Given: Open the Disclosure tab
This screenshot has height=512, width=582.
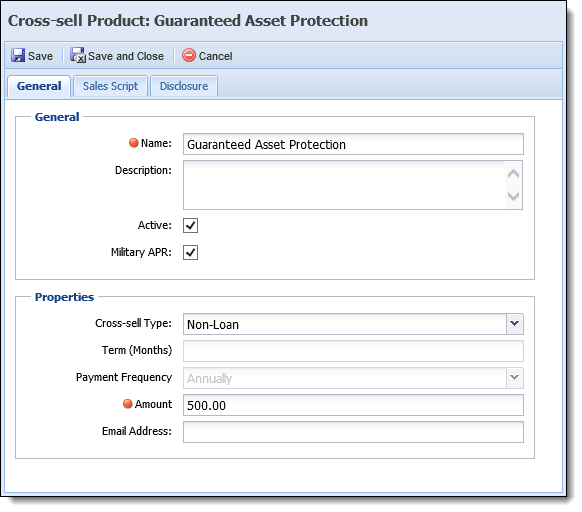Looking at the screenshot, I should point(184,86).
